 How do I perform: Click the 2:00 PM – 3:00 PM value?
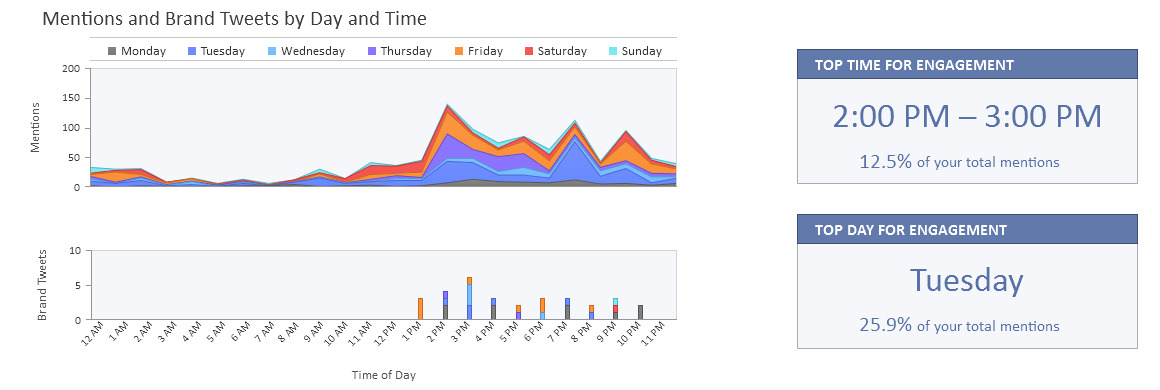tap(967, 117)
